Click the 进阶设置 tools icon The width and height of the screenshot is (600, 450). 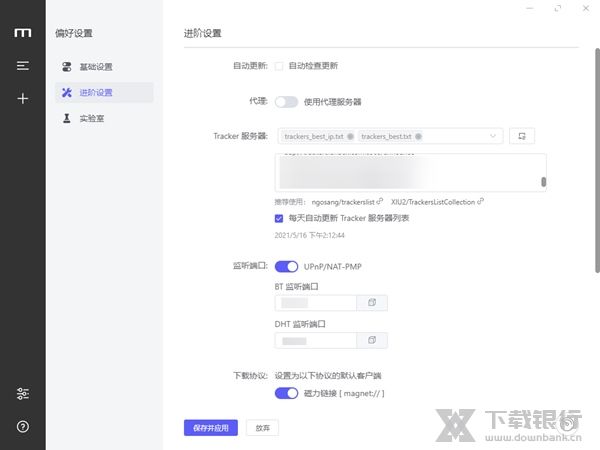point(67,92)
